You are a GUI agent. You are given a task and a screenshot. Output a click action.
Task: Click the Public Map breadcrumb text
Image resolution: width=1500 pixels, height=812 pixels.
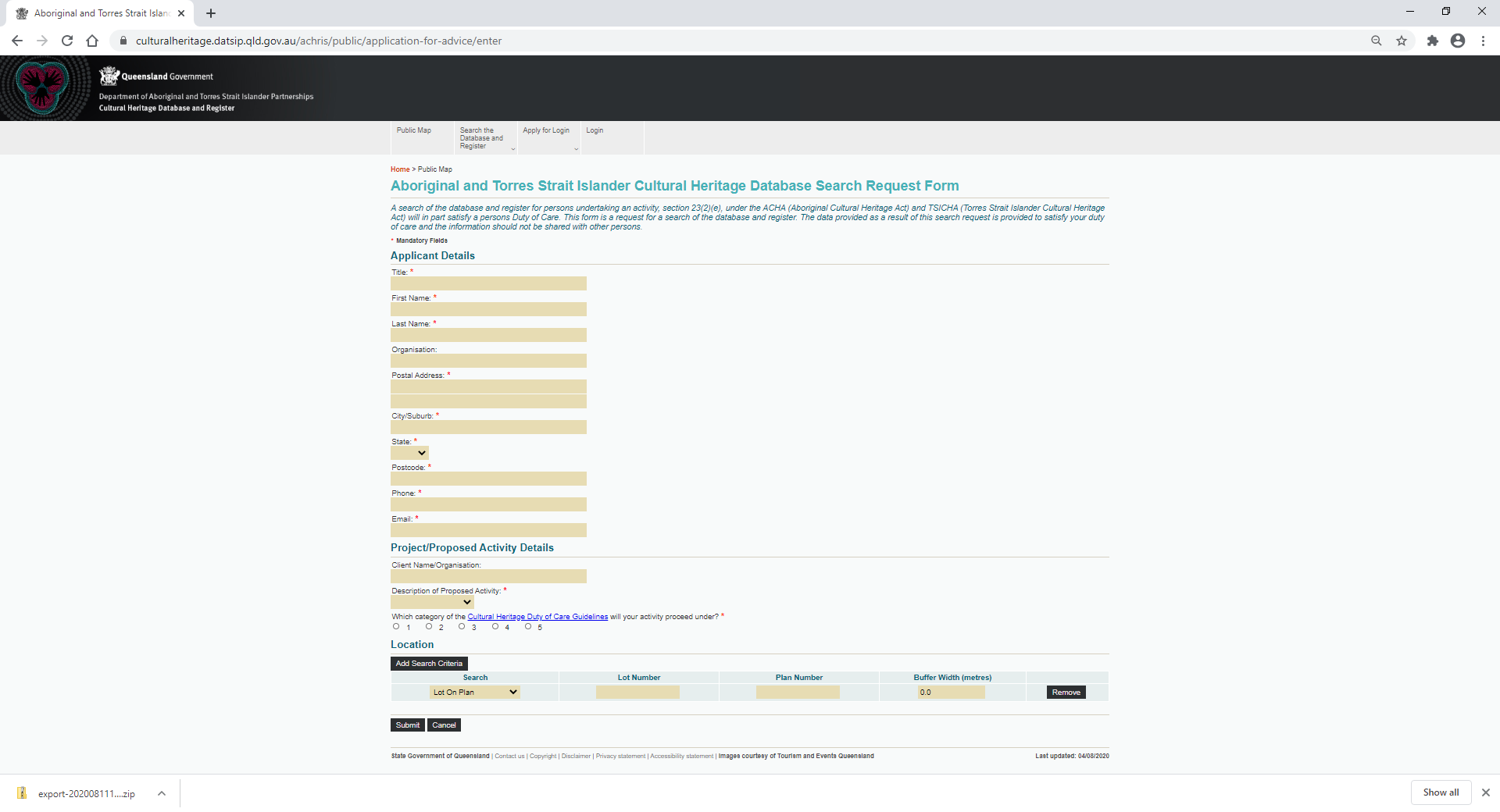pos(435,169)
